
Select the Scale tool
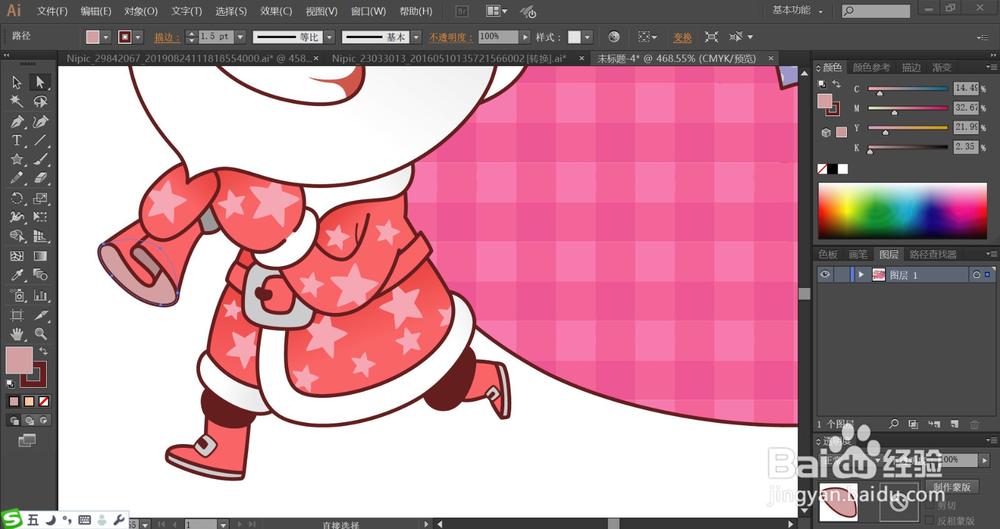click(40, 198)
